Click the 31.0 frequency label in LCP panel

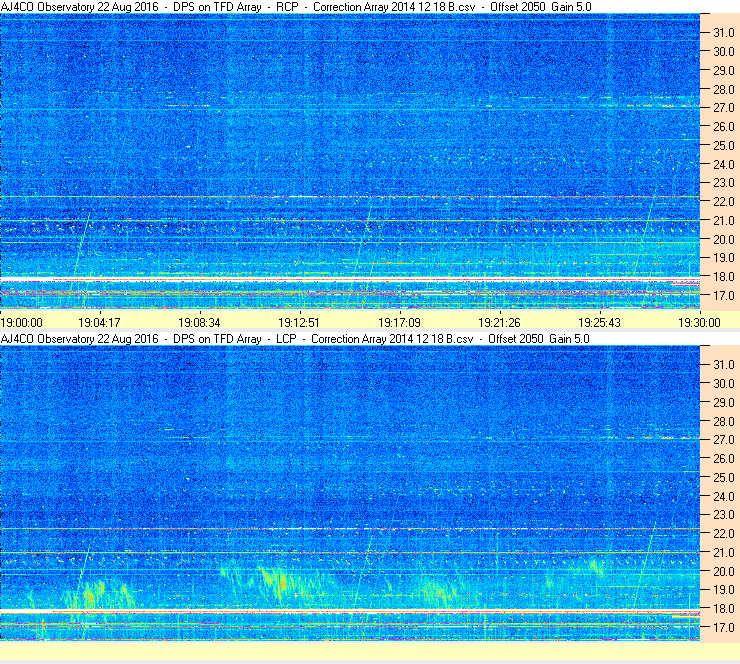(x=723, y=365)
